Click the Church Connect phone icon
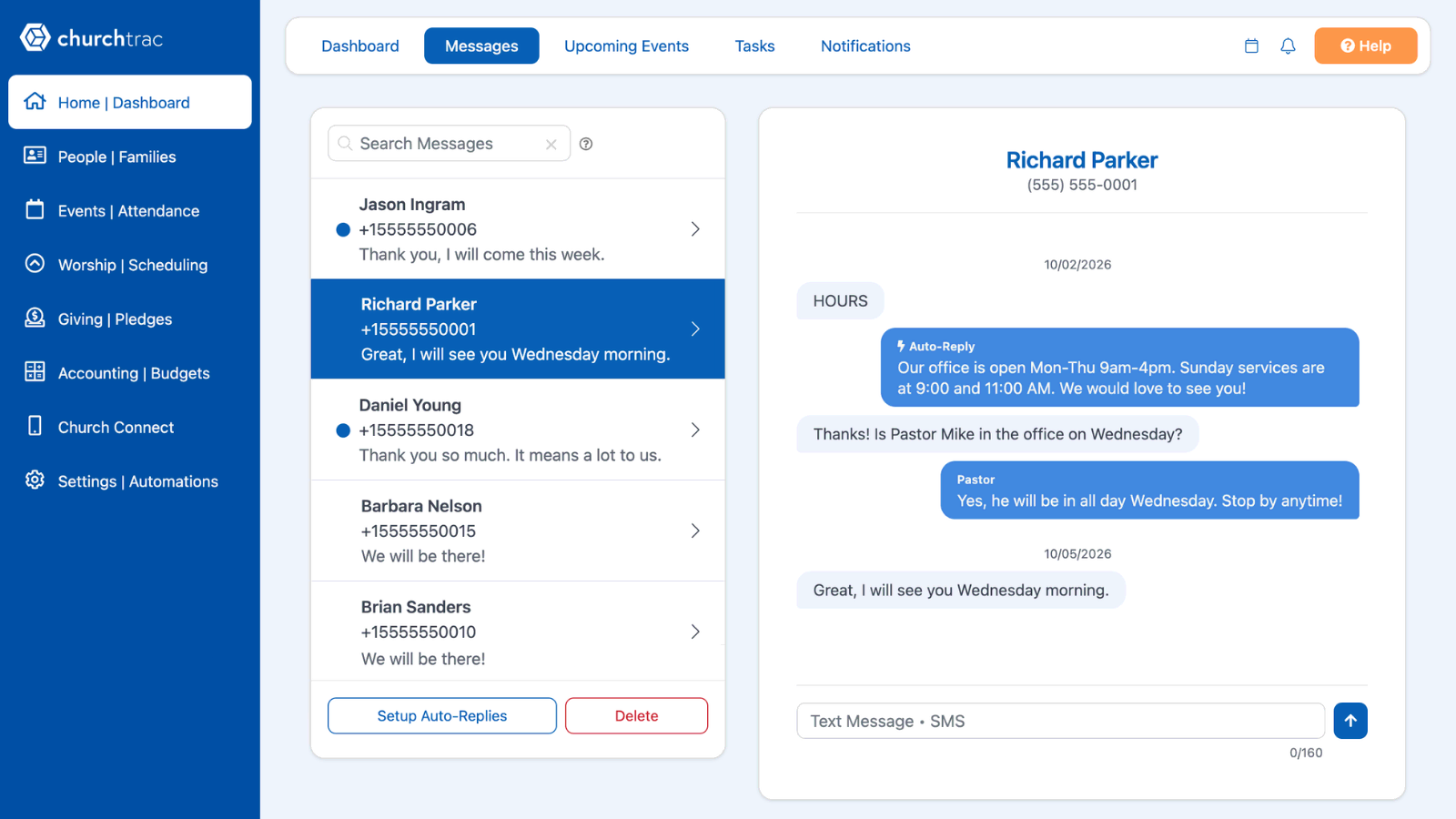The image size is (1456, 819). tap(35, 426)
